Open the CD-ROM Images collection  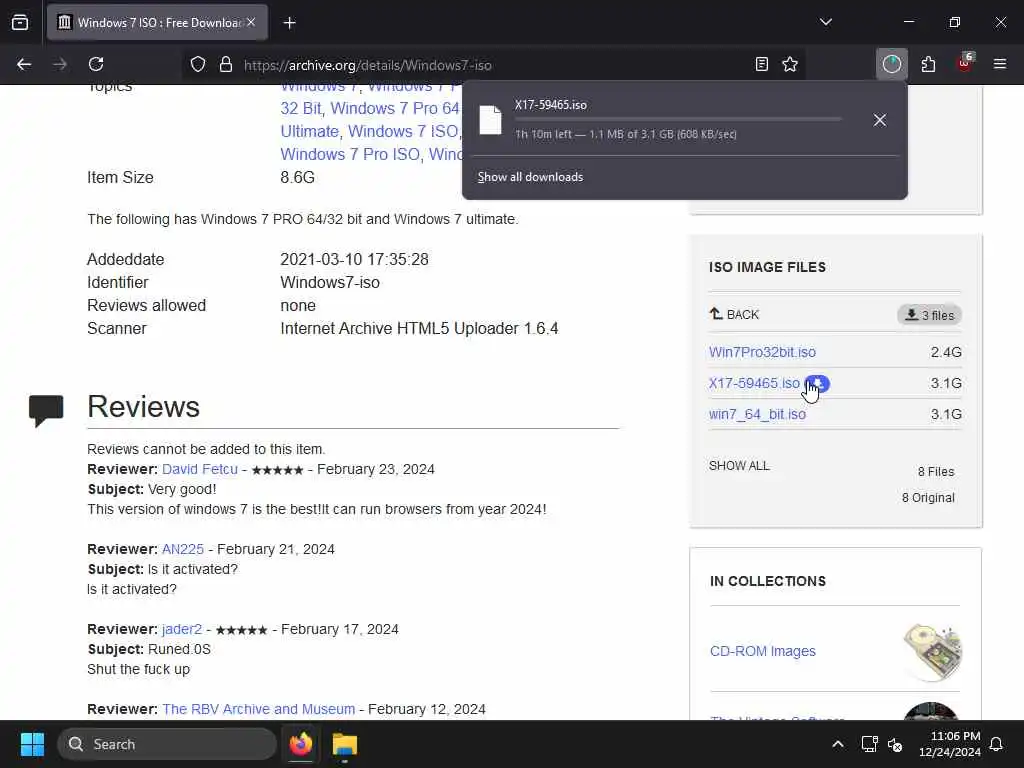(x=763, y=651)
